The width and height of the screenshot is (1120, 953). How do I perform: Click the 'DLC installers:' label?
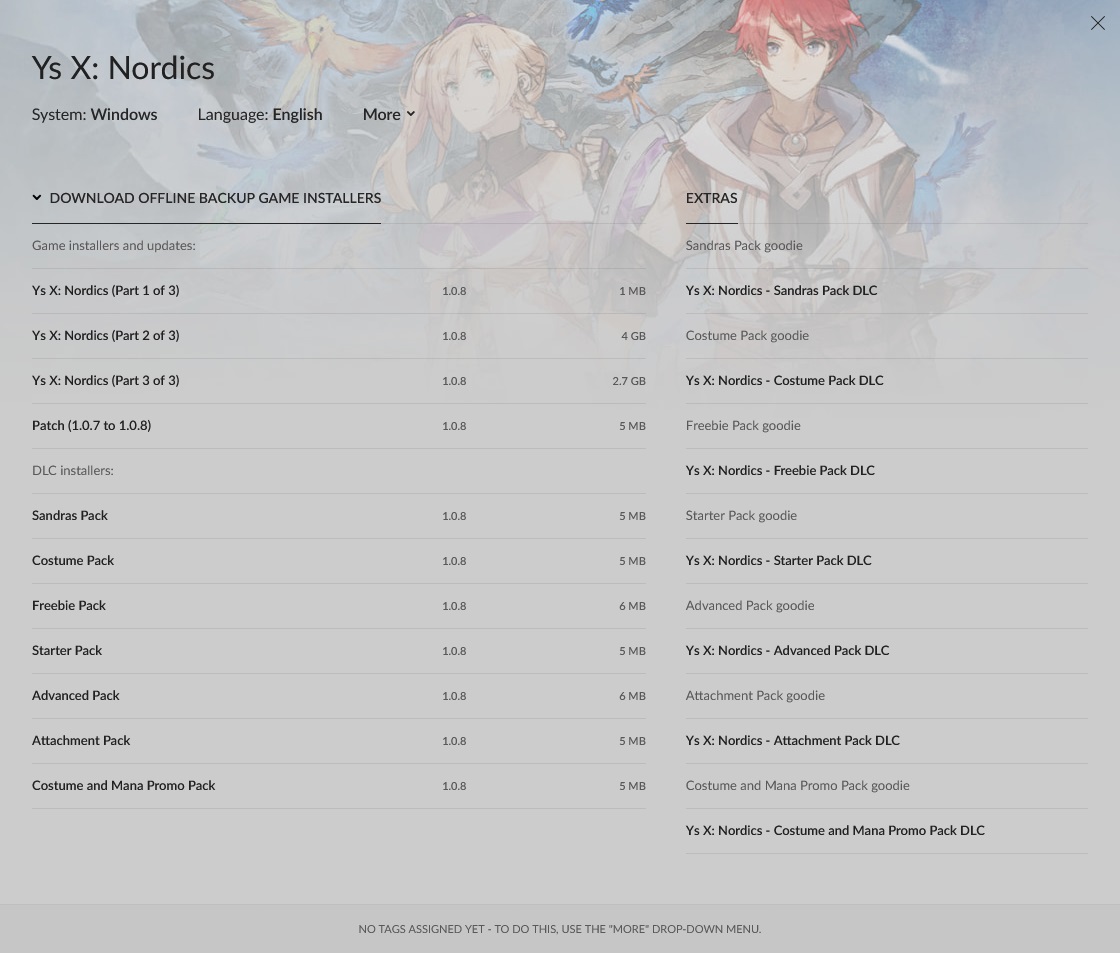(73, 471)
